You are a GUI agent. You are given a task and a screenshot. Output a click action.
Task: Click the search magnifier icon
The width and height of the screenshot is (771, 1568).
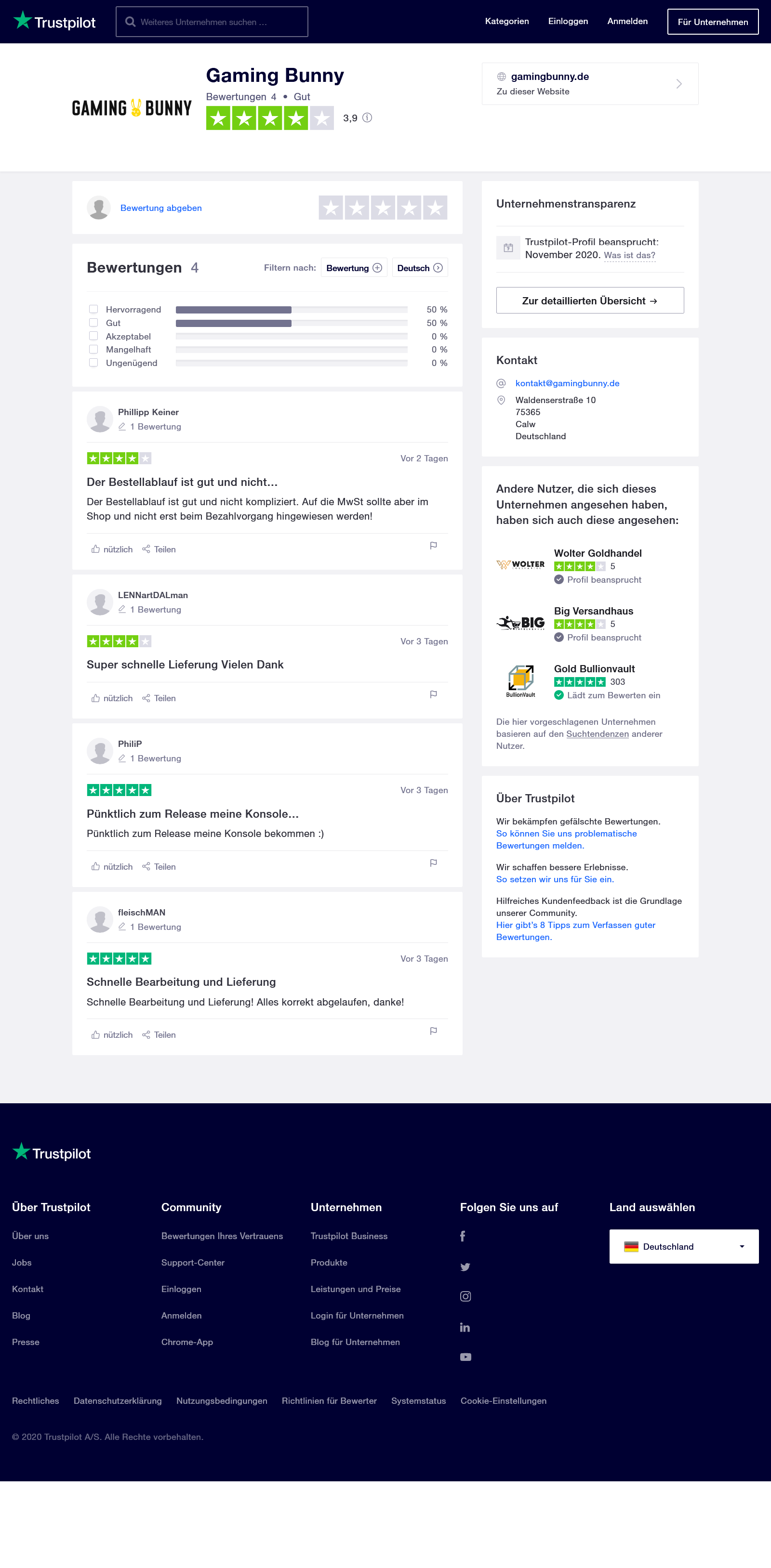click(x=130, y=22)
